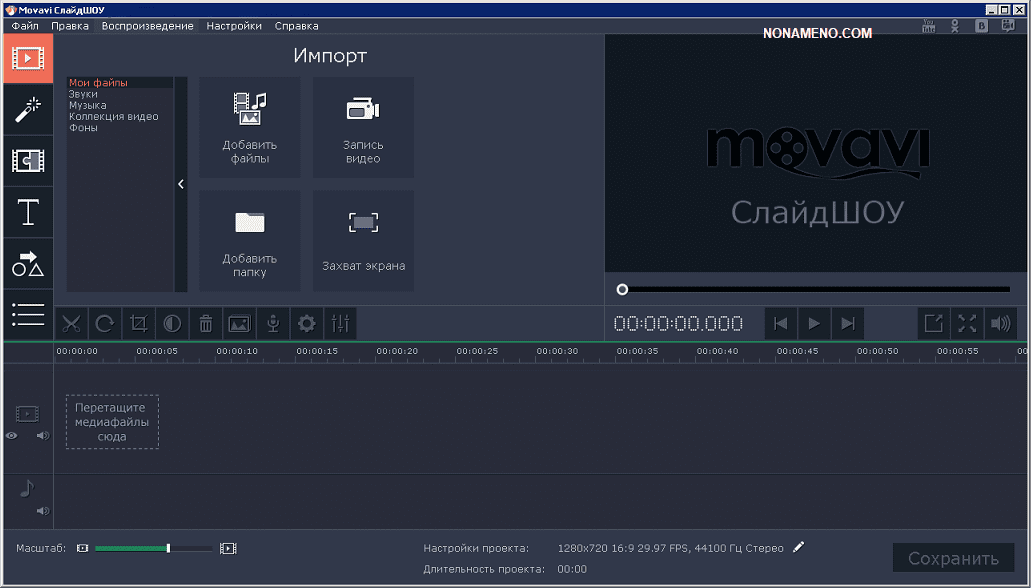Open the Воспроизведение menu
The width and height of the screenshot is (1031, 588).
[x=147, y=26]
